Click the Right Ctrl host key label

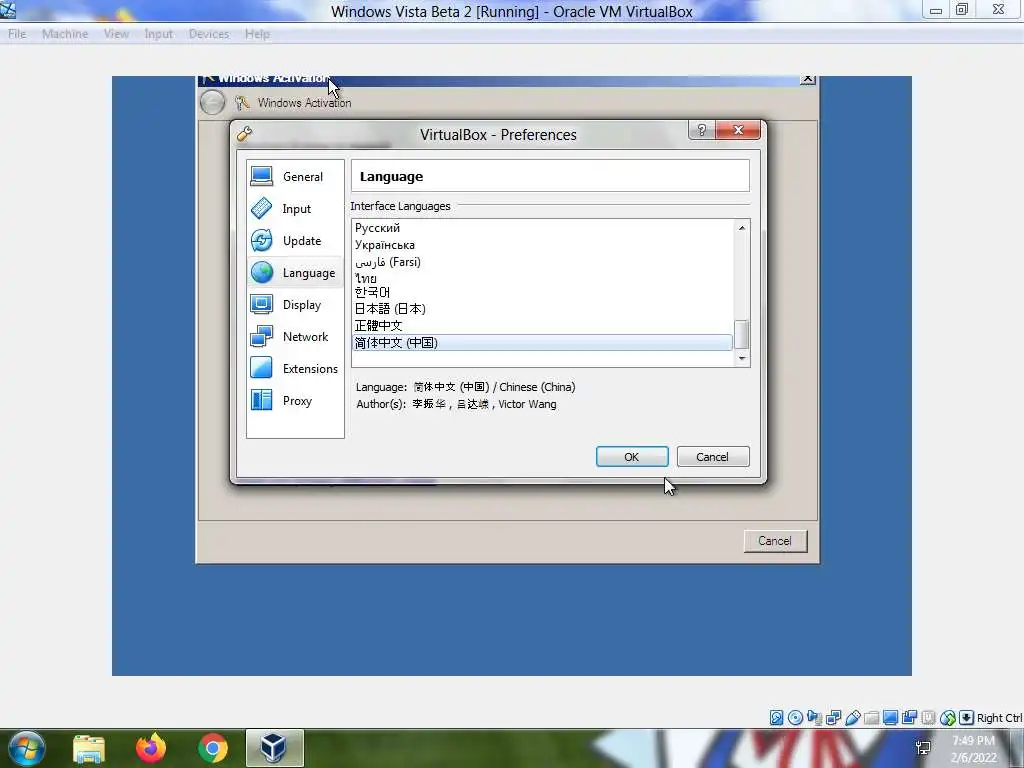999,718
